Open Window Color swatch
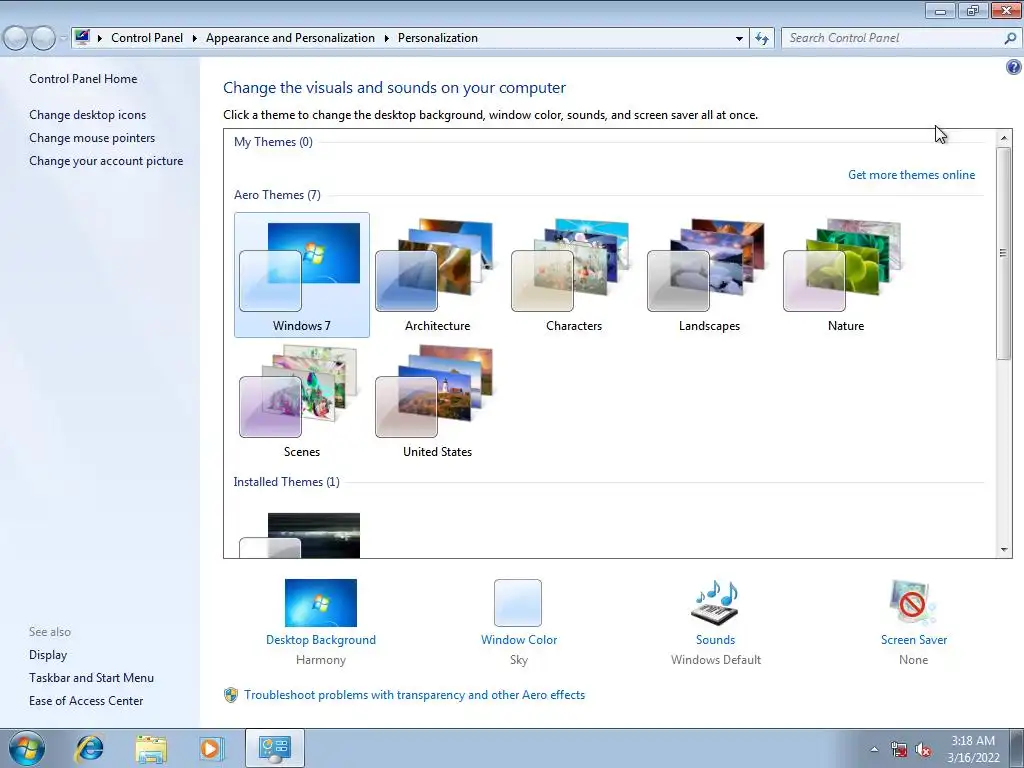The height and width of the screenshot is (768, 1024). pyautogui.click(x=518, y=603)
